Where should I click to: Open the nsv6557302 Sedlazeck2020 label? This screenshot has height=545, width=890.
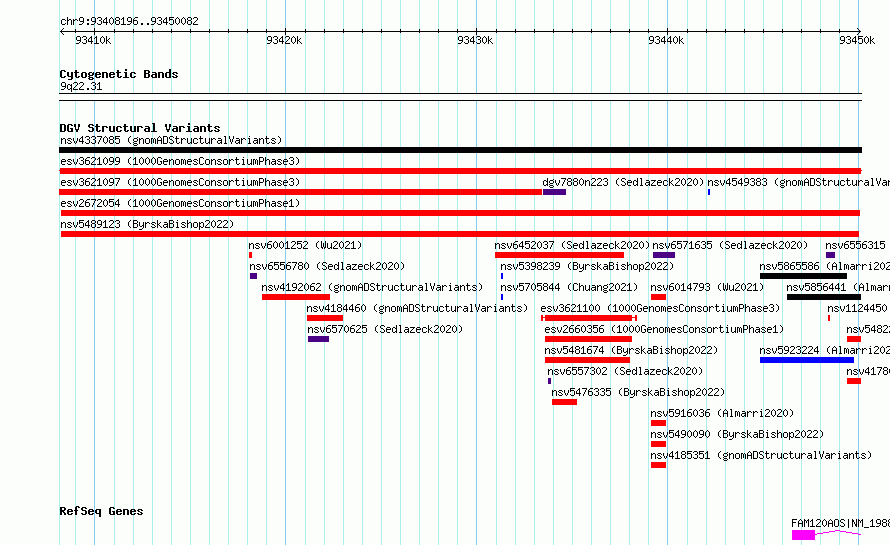(x=625, y=371)
